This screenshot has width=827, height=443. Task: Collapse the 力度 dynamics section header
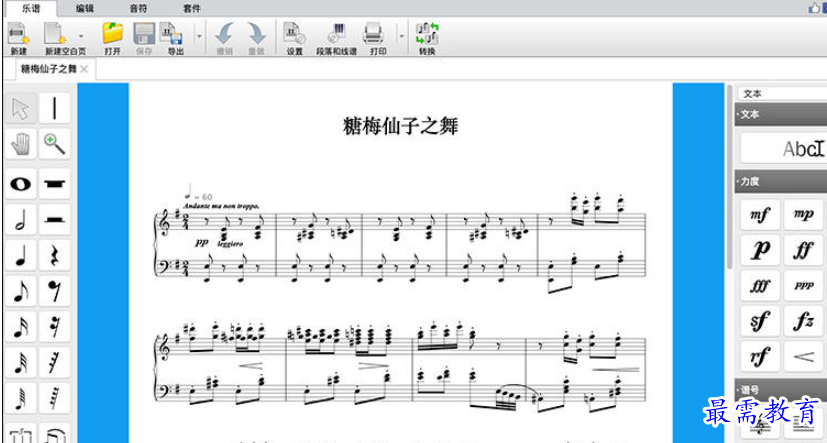781,181
